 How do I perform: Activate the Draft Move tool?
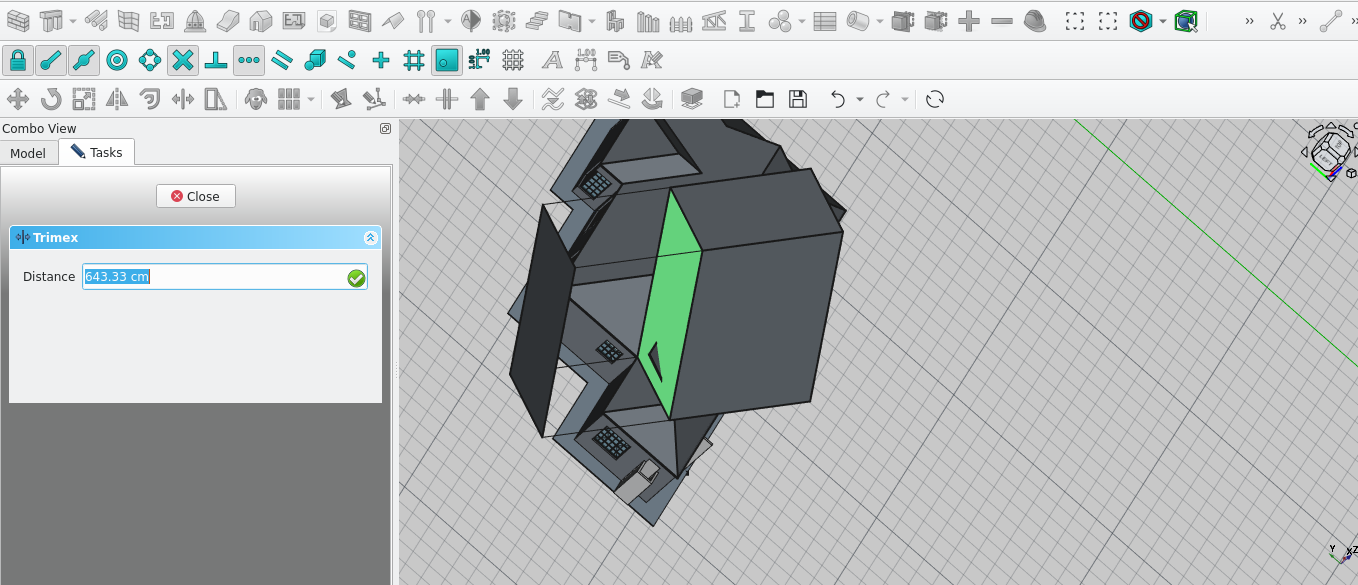(x=18, y=99)
